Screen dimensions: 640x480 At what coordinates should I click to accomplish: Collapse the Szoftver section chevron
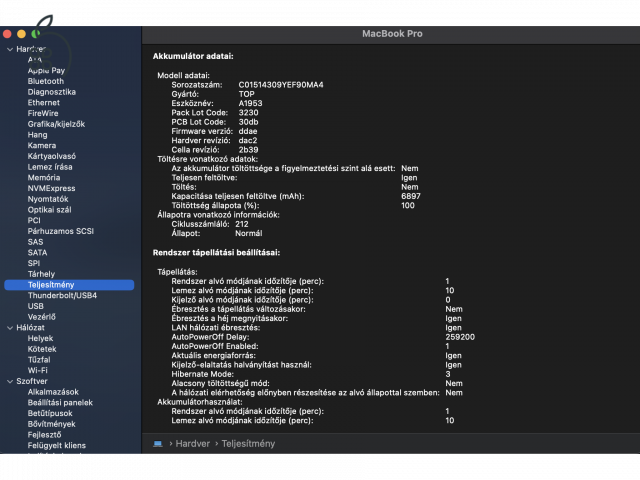pyautogui.click(x=10, y=382)
